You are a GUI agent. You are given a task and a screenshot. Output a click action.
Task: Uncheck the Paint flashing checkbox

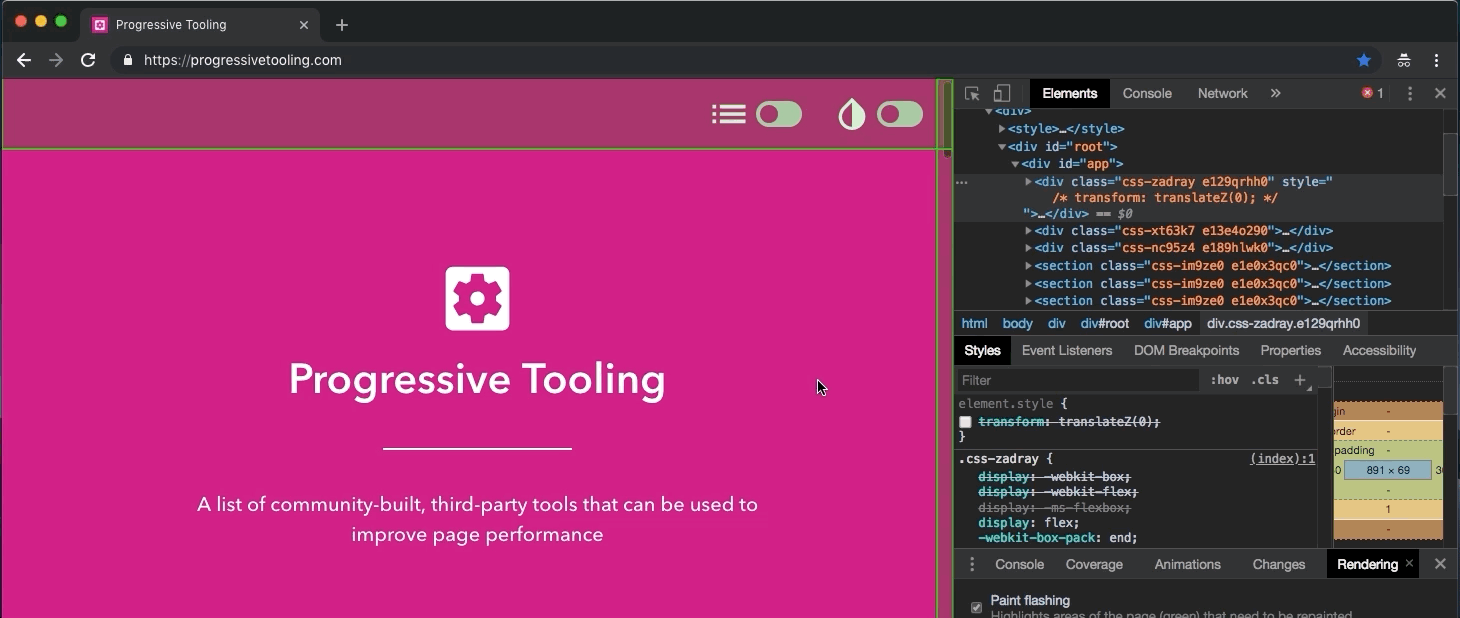pos(976,607)
